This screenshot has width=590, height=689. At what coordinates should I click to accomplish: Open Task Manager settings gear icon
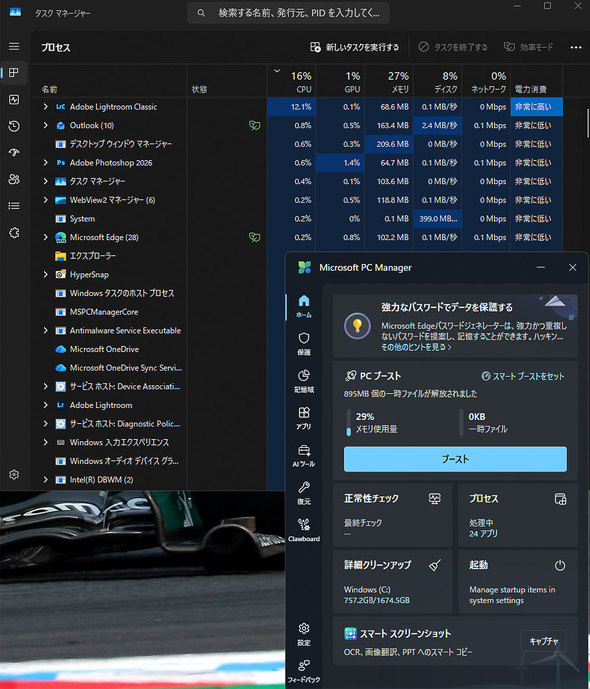(14, 475)
